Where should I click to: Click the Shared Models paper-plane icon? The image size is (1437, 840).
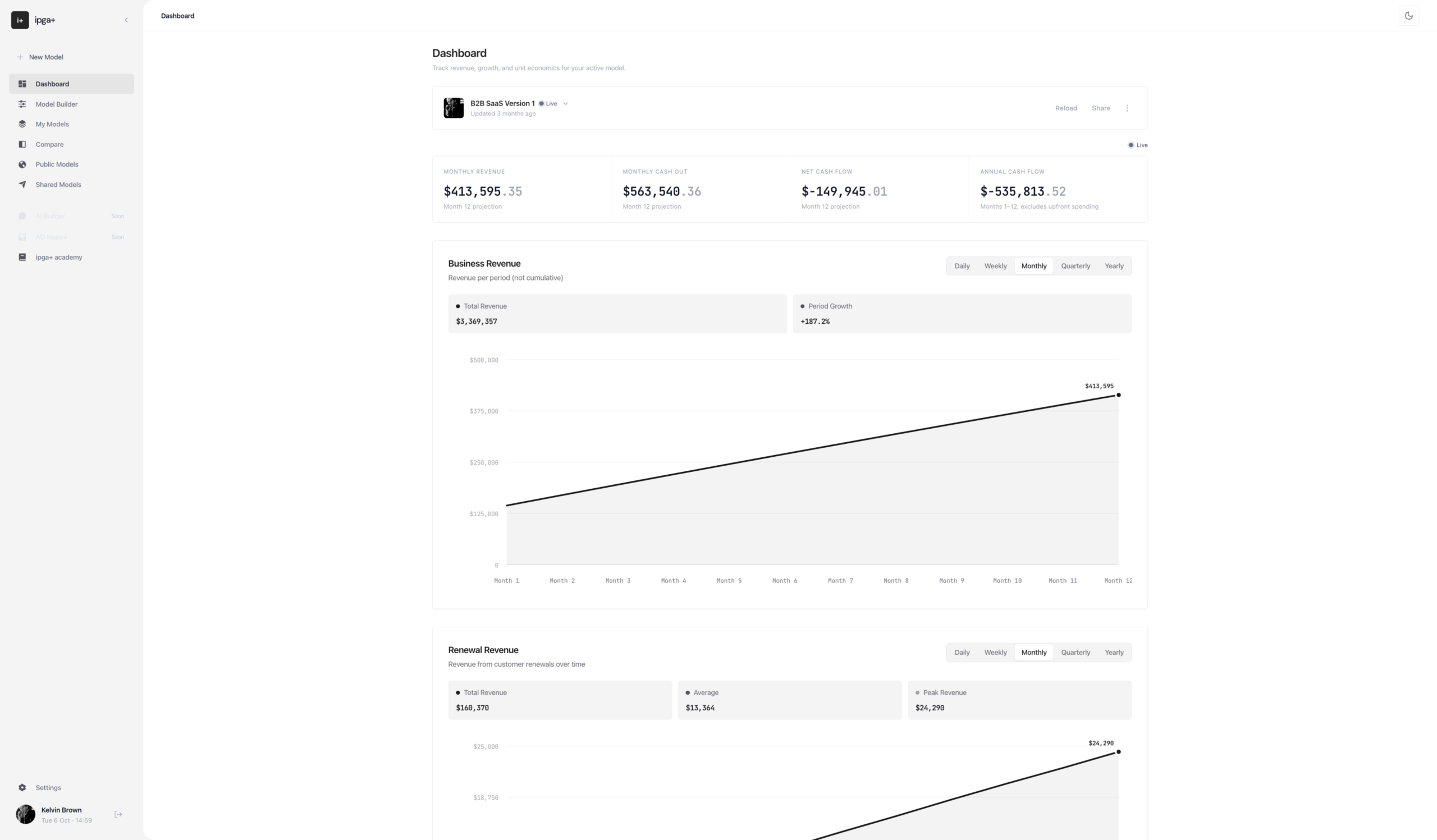pyautogui.click(x=22, y=185)
